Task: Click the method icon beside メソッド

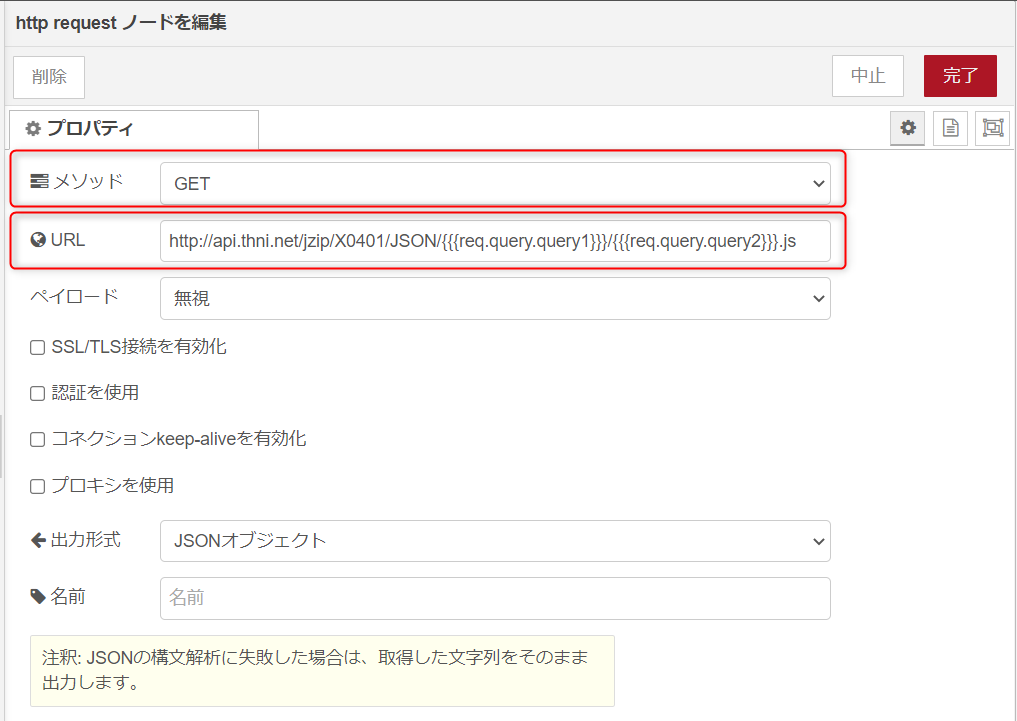Action: [x=39, y=181]
